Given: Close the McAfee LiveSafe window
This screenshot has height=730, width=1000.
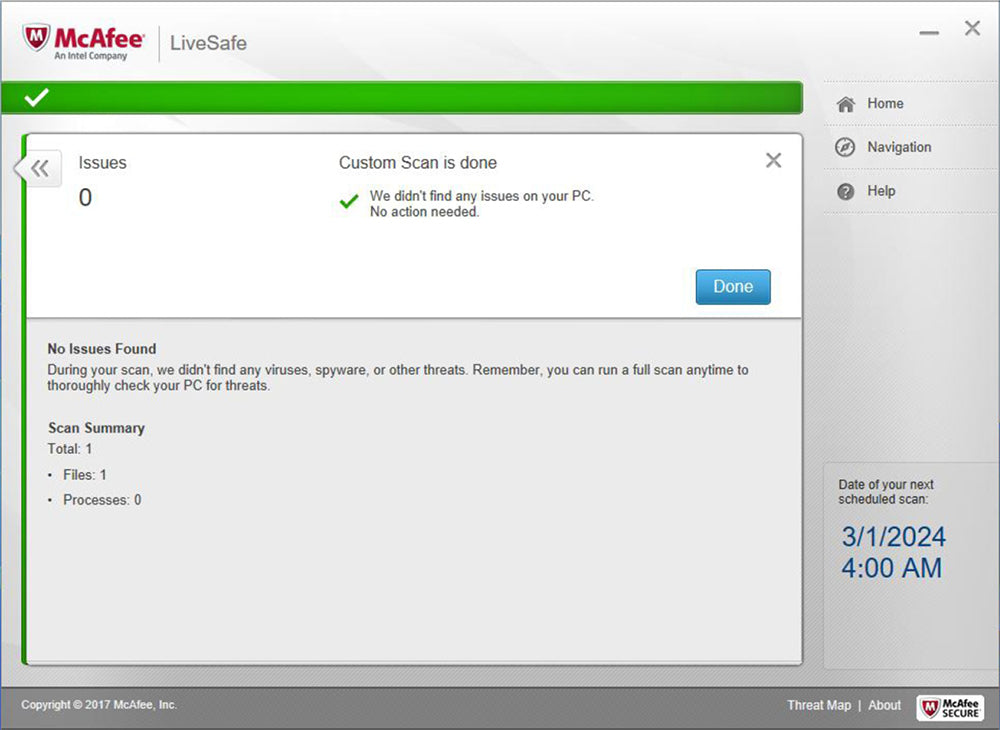Looking at the screenshot, I should [x=972, y=29].
